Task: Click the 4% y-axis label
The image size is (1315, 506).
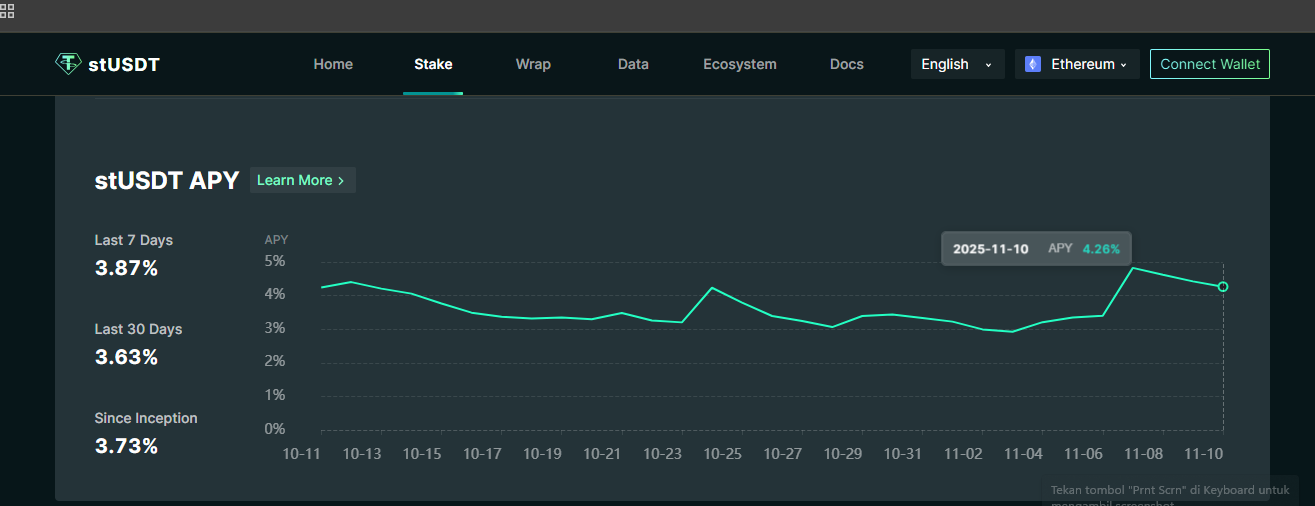Action: [x=275, y=294]
